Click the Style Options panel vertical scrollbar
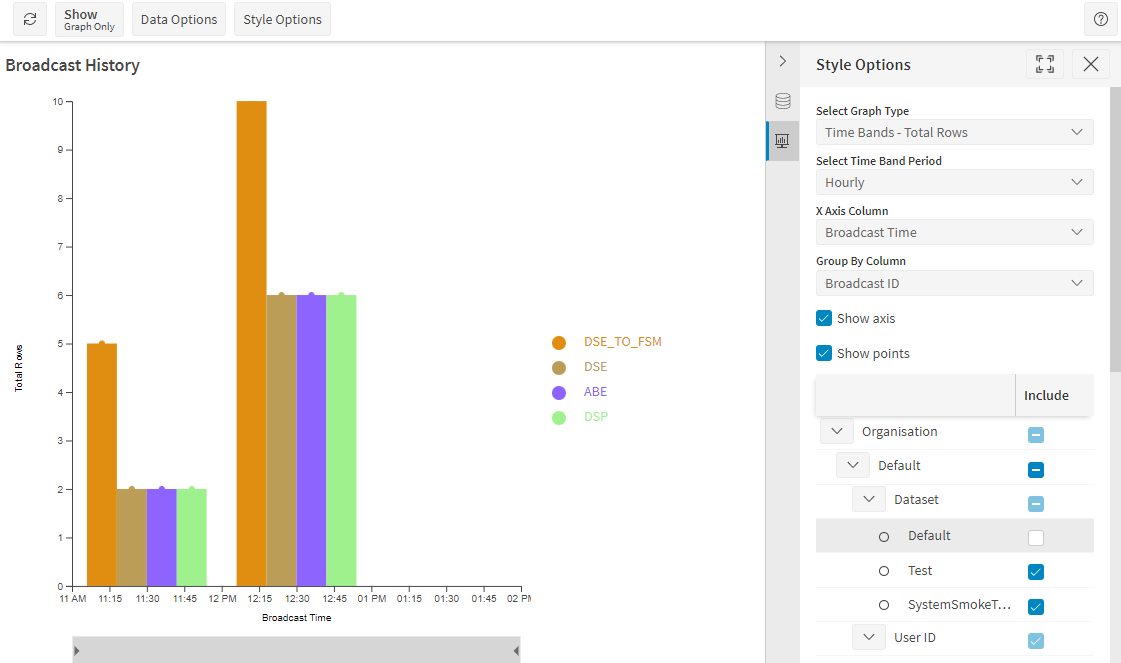The height and width of the screenshot is (663, 1121). [x=1115, y=229]
